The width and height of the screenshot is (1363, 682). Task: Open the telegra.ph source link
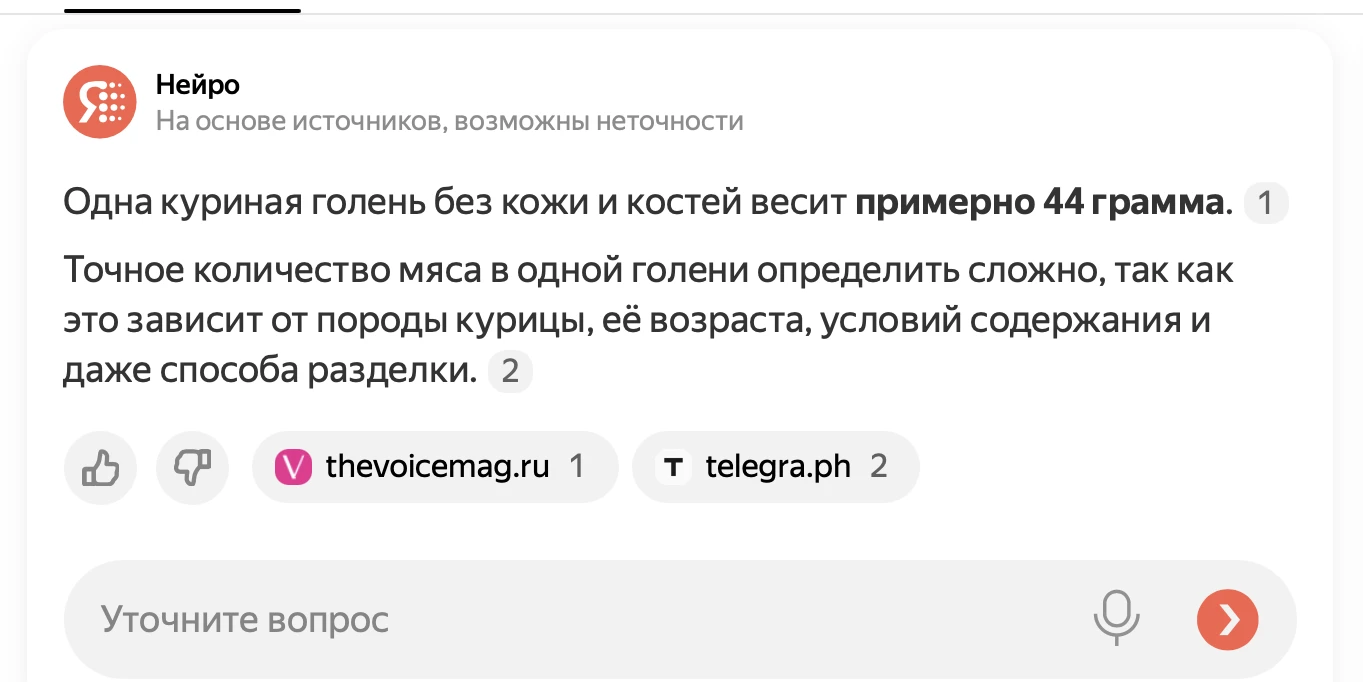tap(777, 467)
